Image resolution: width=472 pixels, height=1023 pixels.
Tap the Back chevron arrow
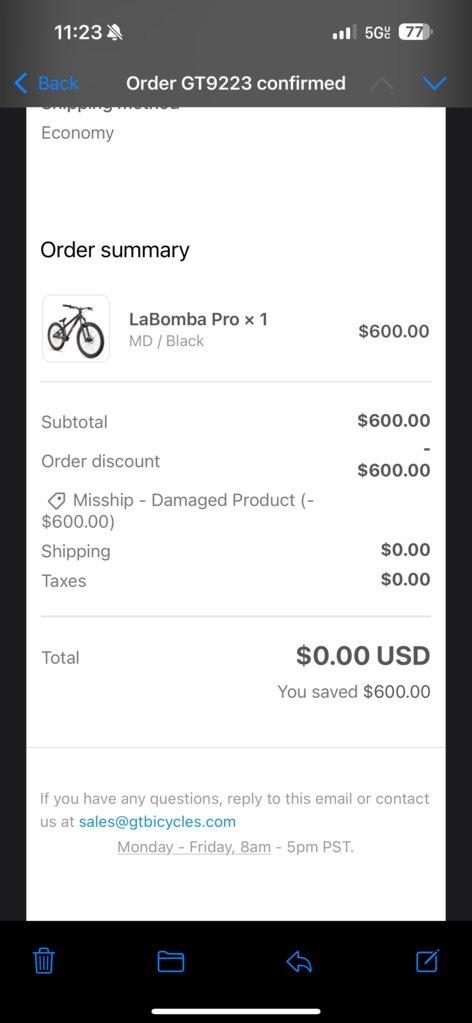(x=21, y=83)
